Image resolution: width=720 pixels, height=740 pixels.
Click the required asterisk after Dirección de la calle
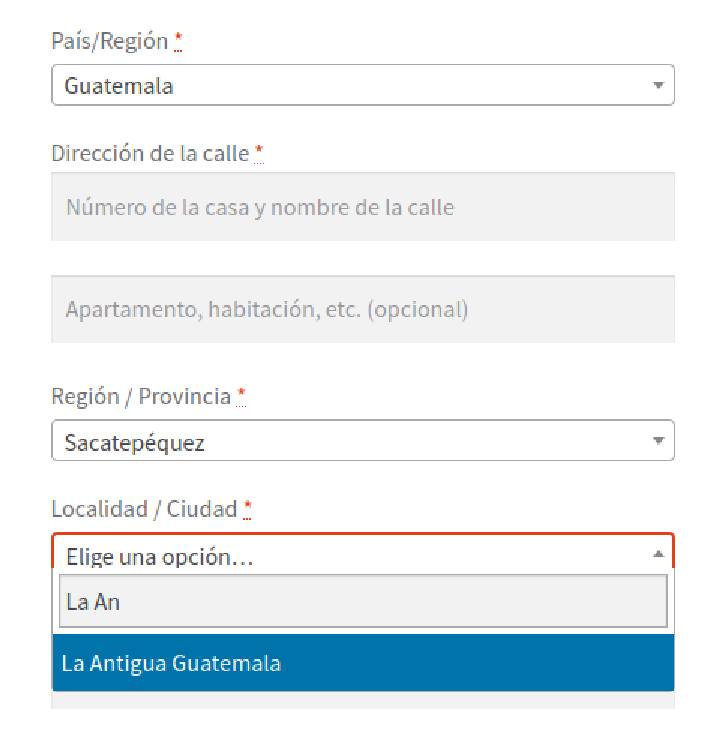pyautogui.click(x=259, y=153)
